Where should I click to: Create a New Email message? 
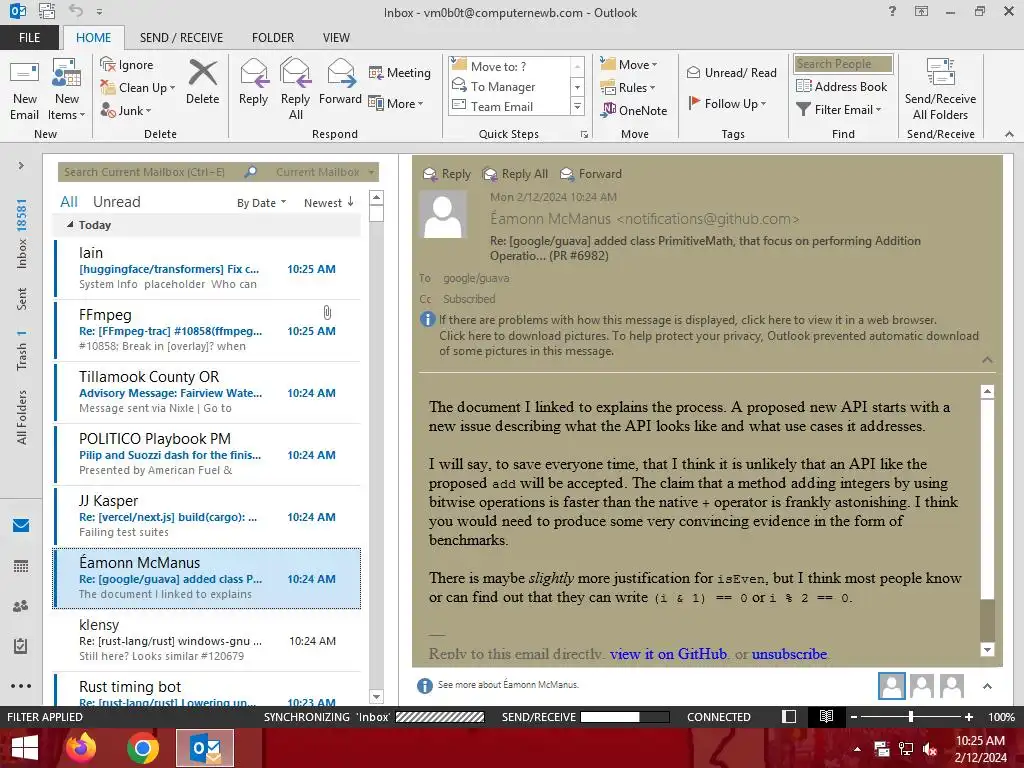tap(24, 91)
